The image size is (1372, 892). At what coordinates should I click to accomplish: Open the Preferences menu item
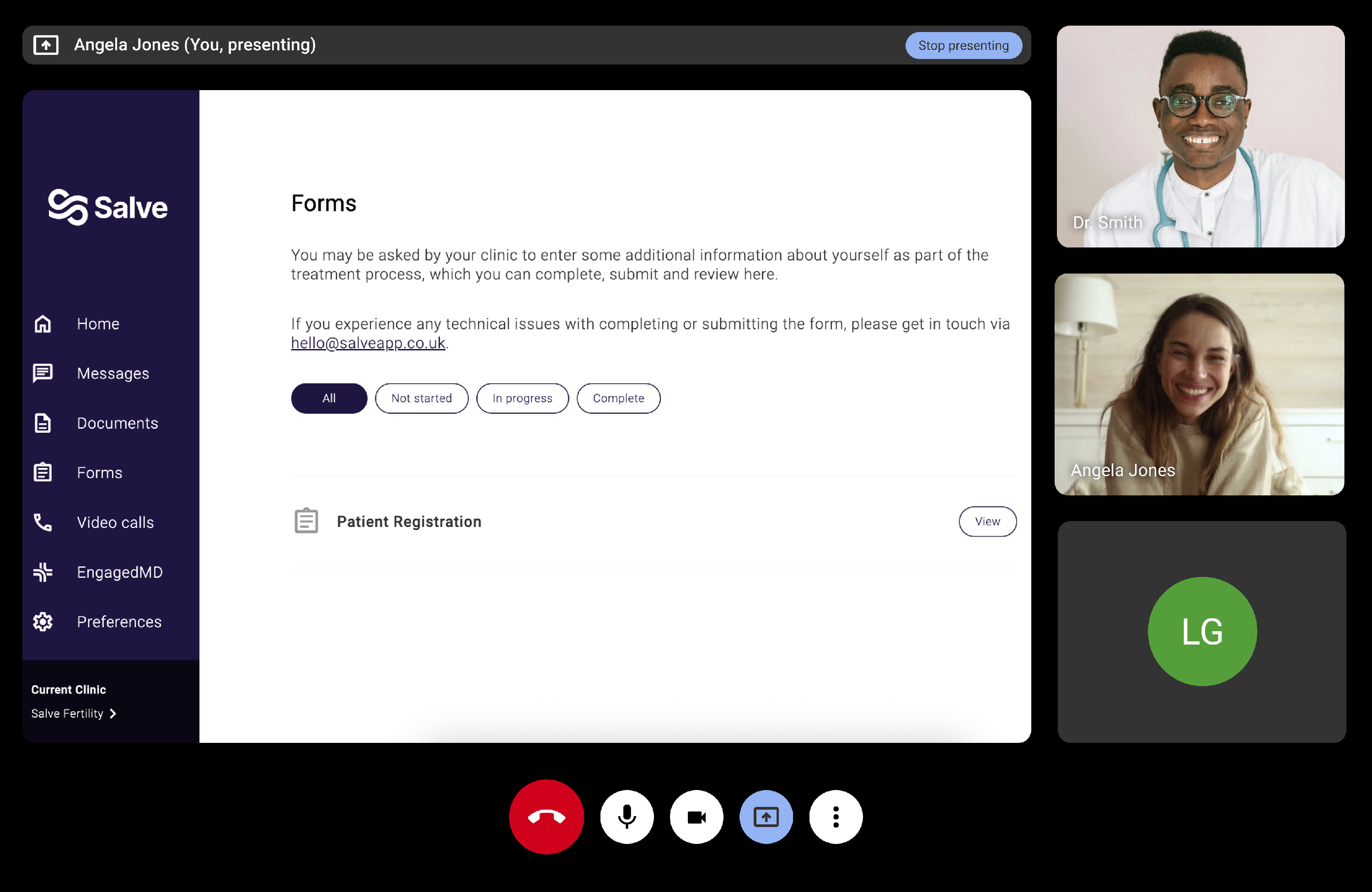(119, 622)
